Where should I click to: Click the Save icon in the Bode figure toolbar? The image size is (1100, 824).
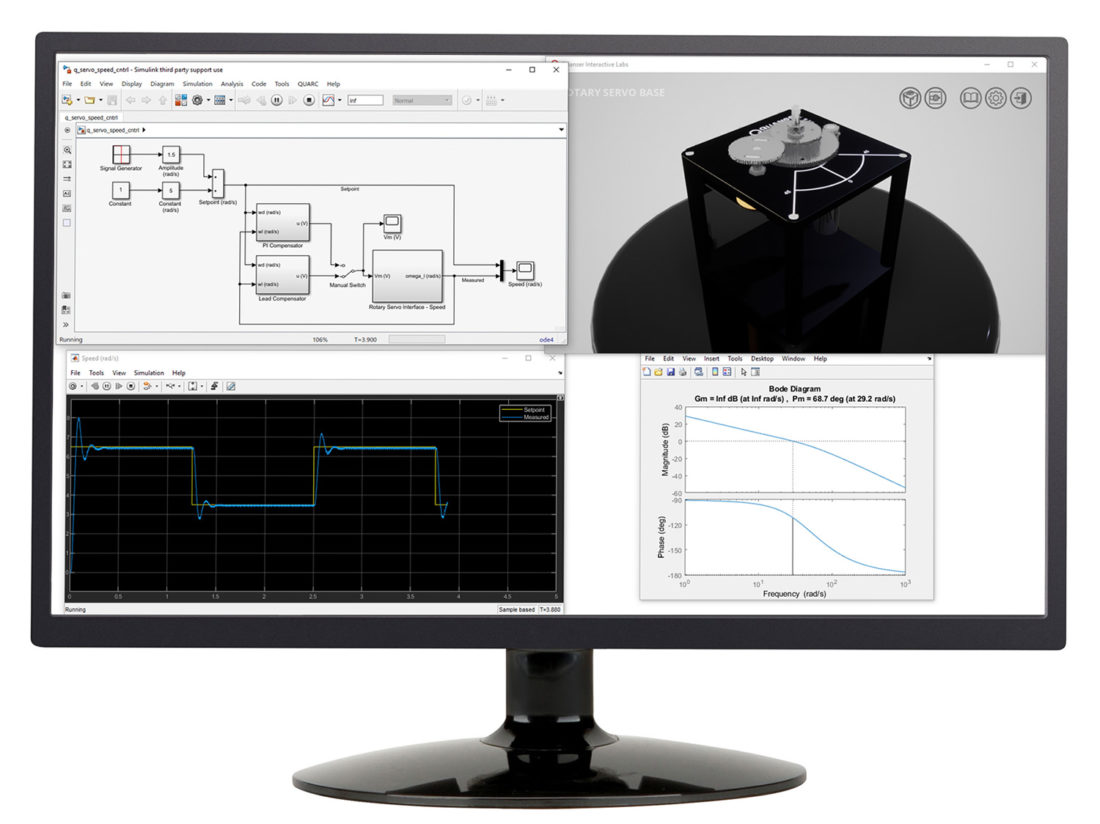click(670, 372)
